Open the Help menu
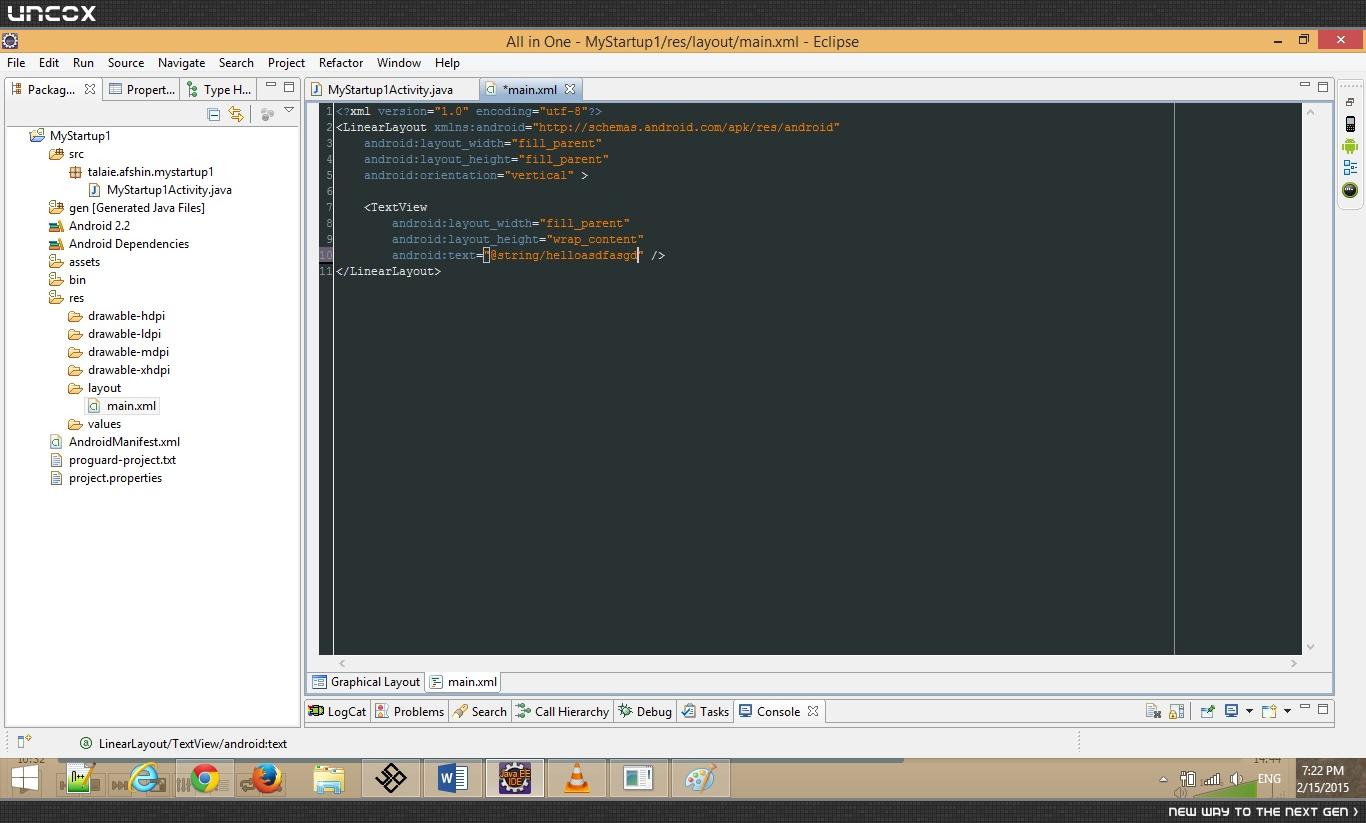The image size is (1366, 823). (447, 62)
